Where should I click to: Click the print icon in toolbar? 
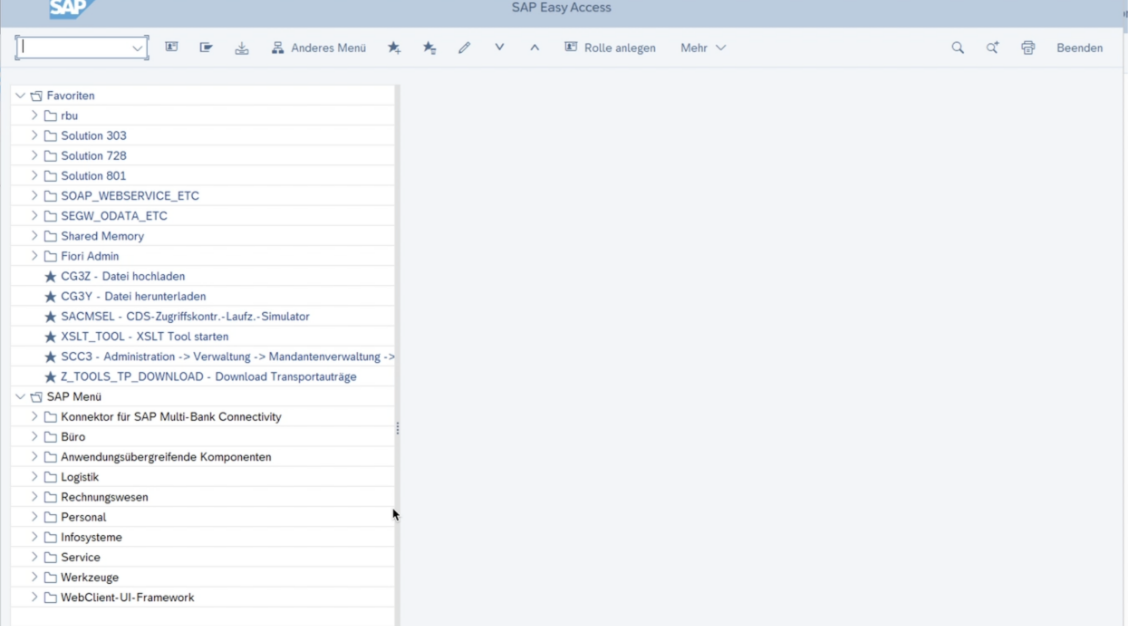click(x=1027, y=48)
